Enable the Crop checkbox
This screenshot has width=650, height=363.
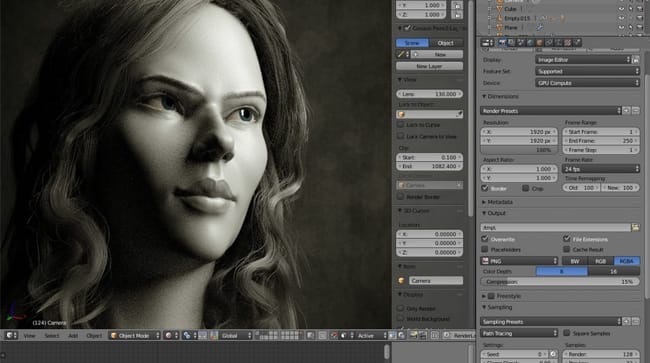coord(526,188)
